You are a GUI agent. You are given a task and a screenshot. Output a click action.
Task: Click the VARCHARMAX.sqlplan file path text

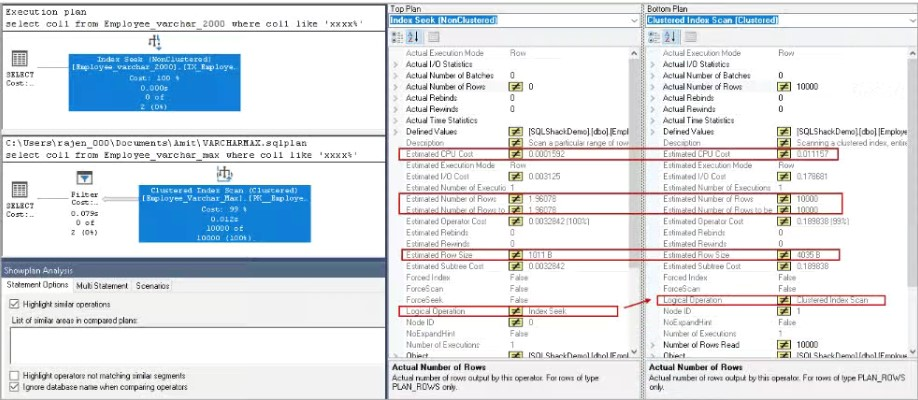click(x=156, y=143)
